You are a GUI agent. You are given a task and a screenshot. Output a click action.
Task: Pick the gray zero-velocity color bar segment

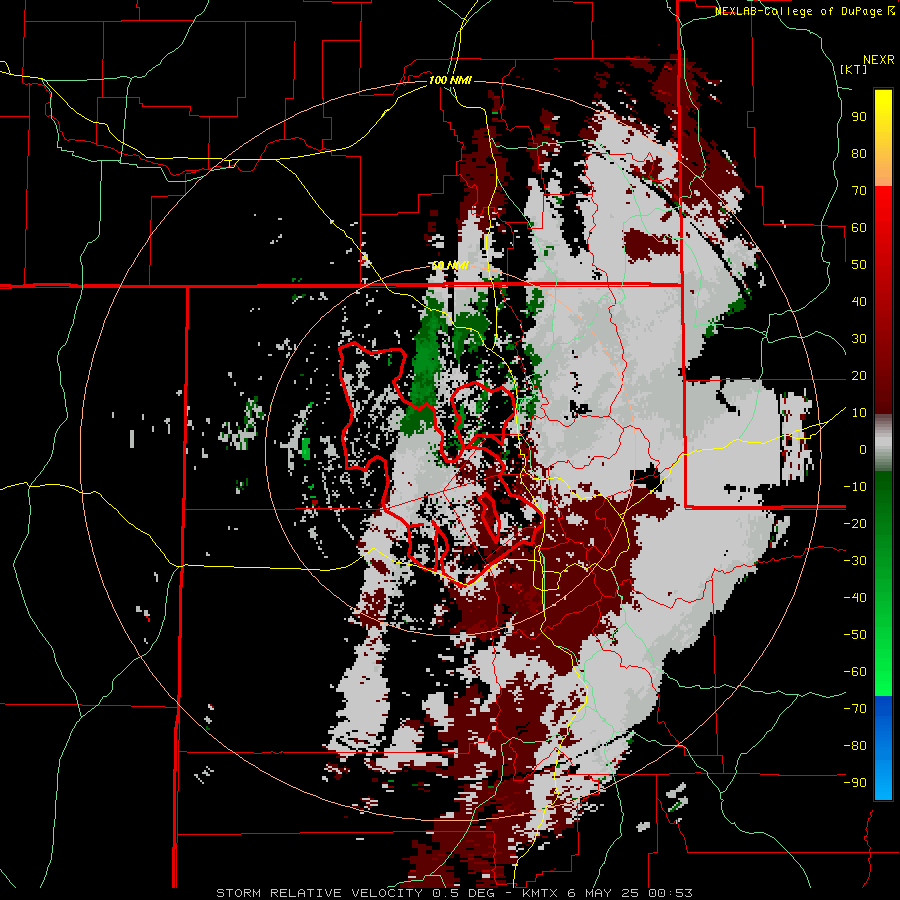pos(883,443)
